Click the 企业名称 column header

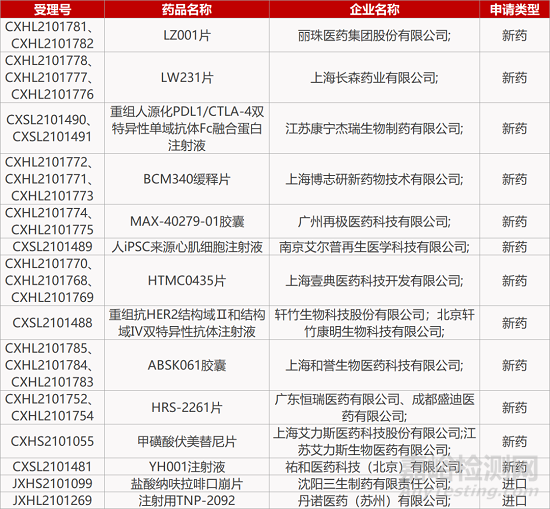click(374, 9)
